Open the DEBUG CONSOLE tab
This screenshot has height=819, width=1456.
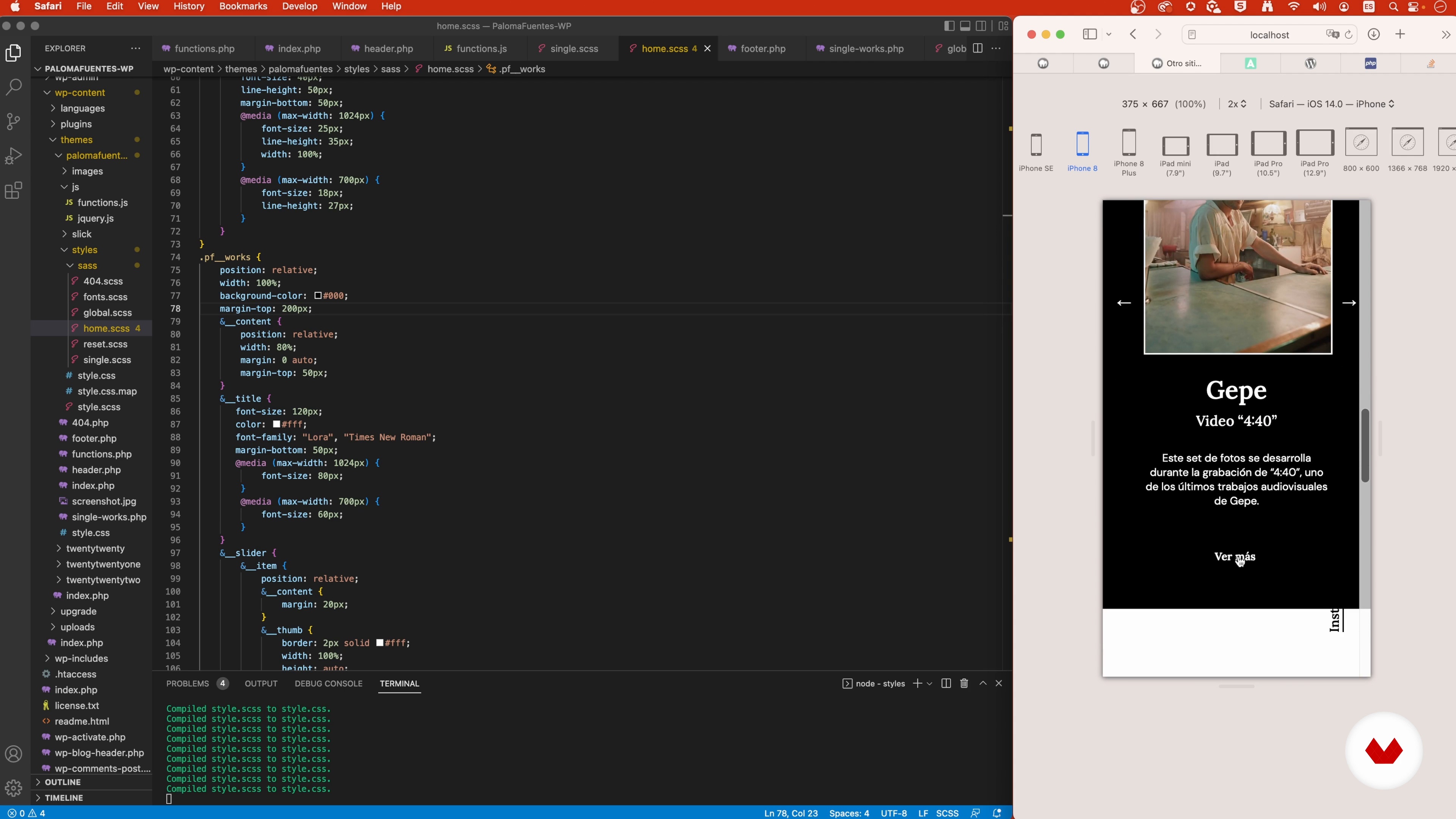click(328, 683)
